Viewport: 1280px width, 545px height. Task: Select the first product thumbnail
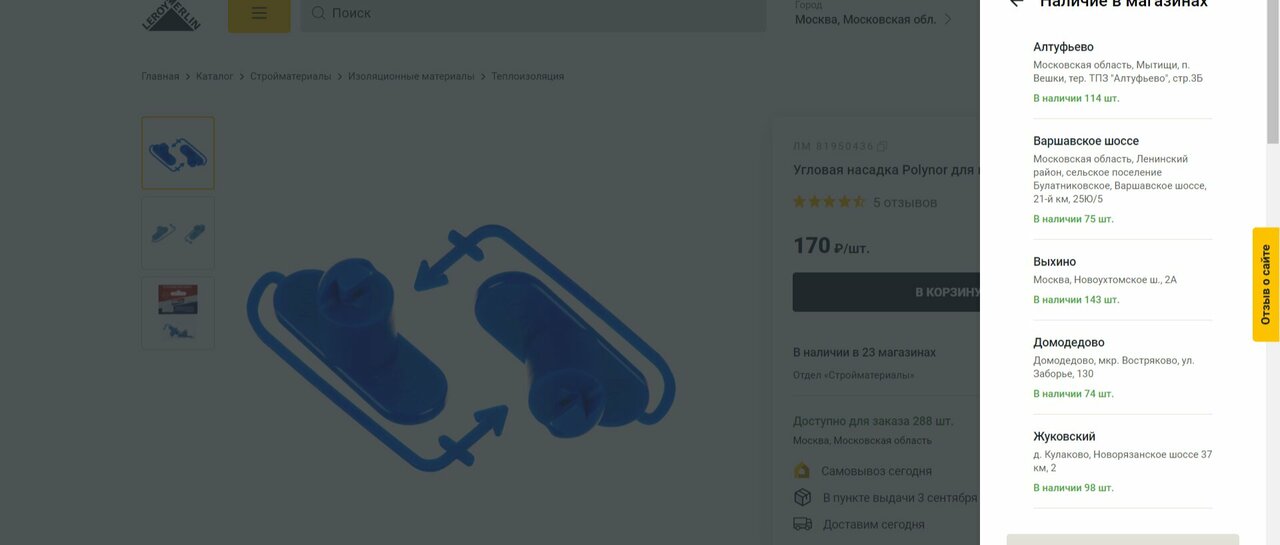point(178,153)
